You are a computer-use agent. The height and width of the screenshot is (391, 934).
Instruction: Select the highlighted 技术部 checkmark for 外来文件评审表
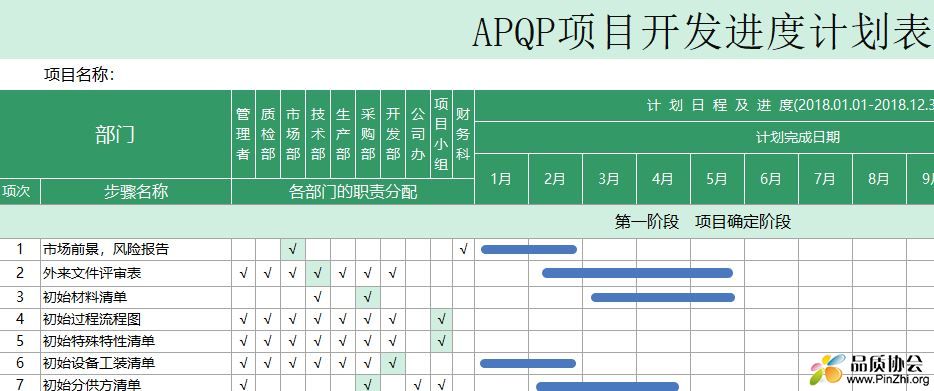click(x=318, y=274)
